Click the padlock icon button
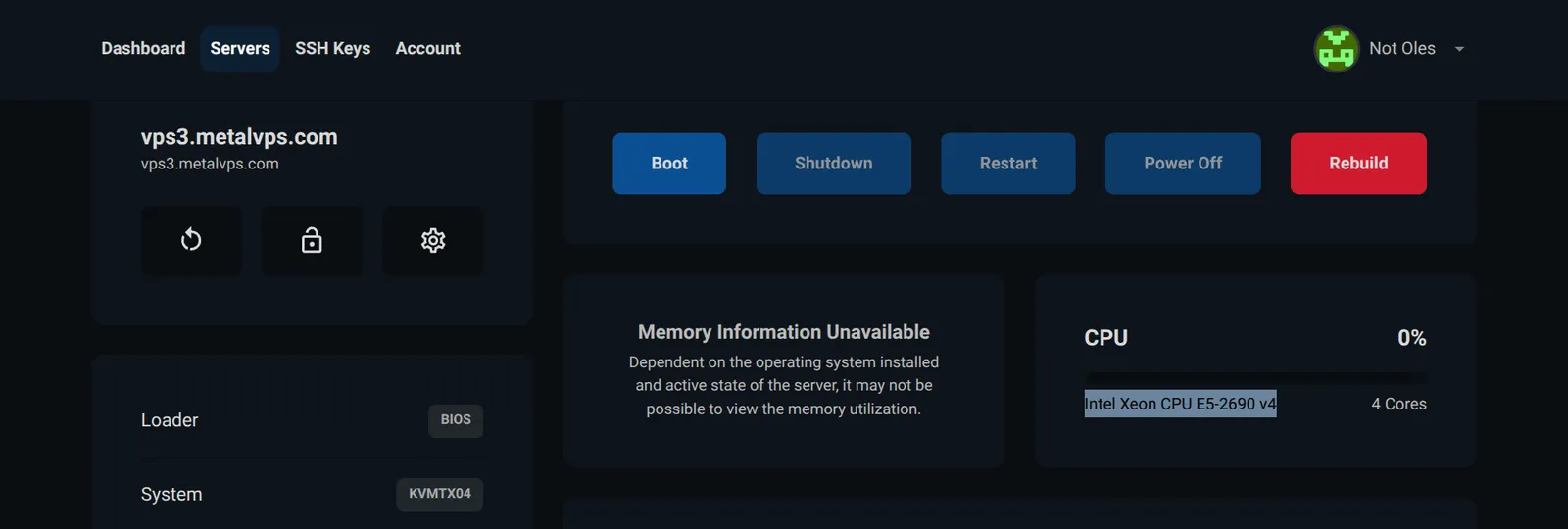Viewport: 1568px width, 529px height. coord(312,240)
